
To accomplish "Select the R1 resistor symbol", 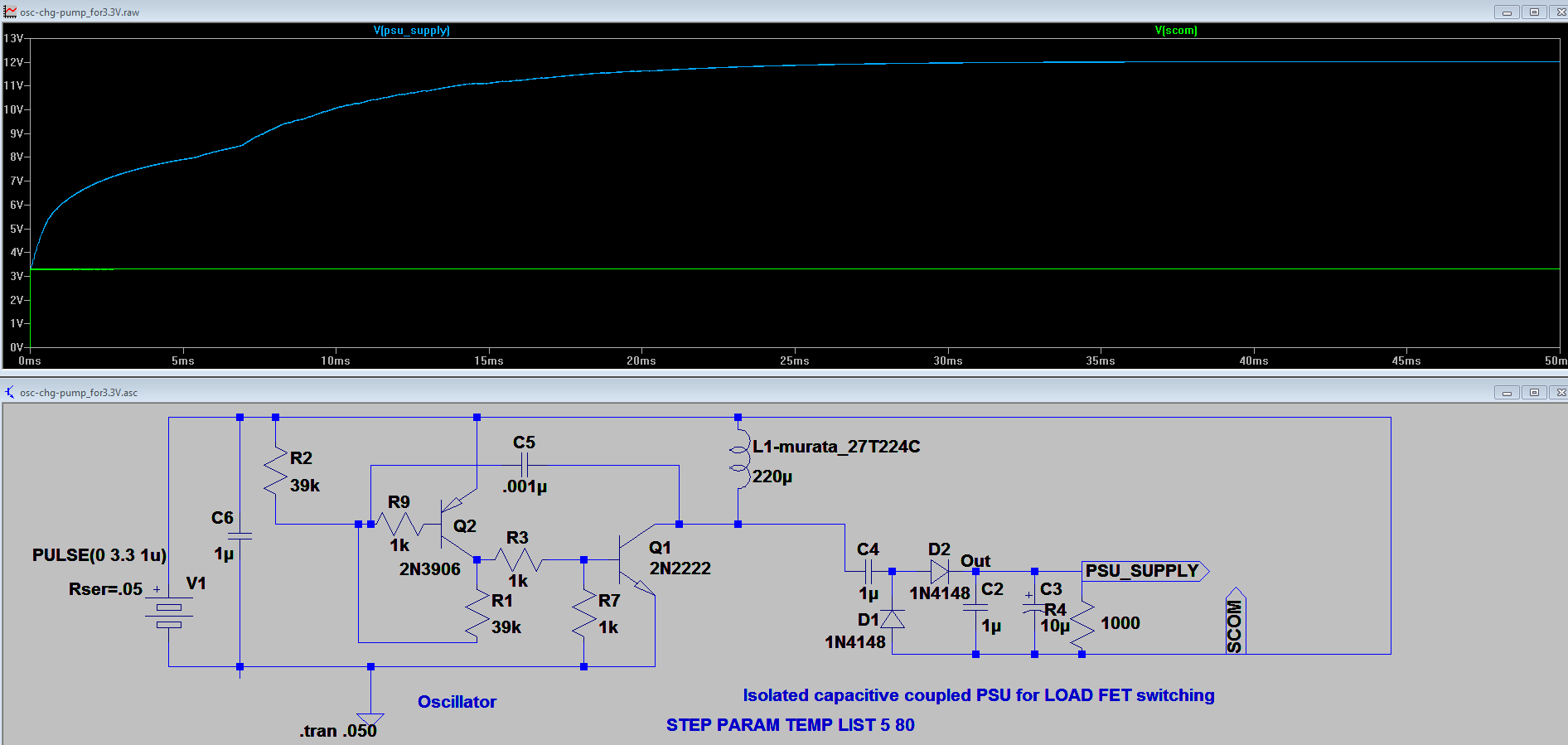I will [477, 613].
